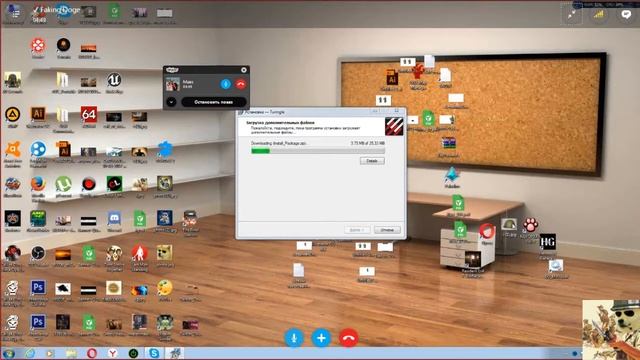Expand options chevron in Skype mini window
The height and width of the screenshot is (360, 640).
tap(171, 102)
